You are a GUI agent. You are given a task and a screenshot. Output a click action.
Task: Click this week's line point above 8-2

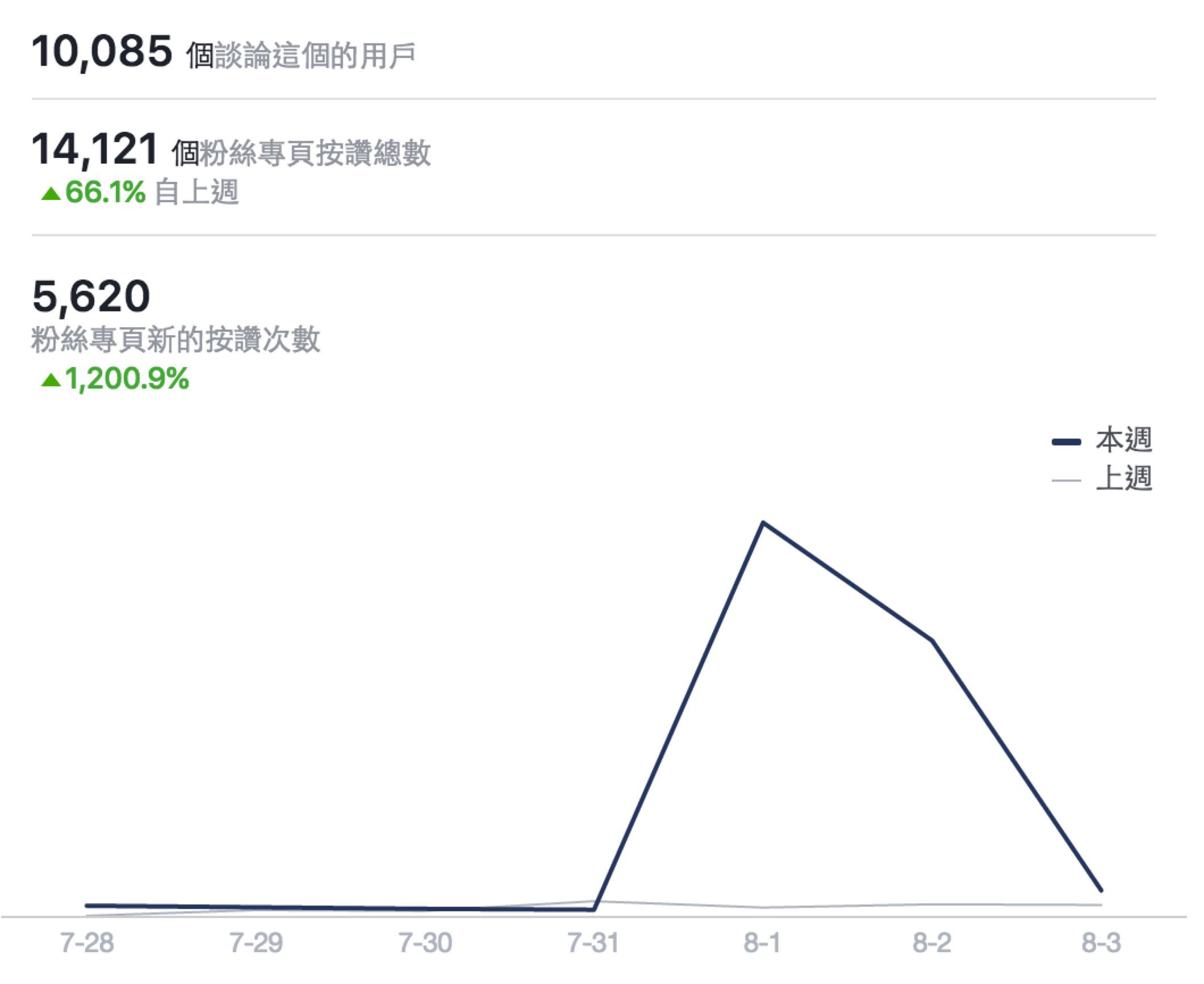click(932, 641)
